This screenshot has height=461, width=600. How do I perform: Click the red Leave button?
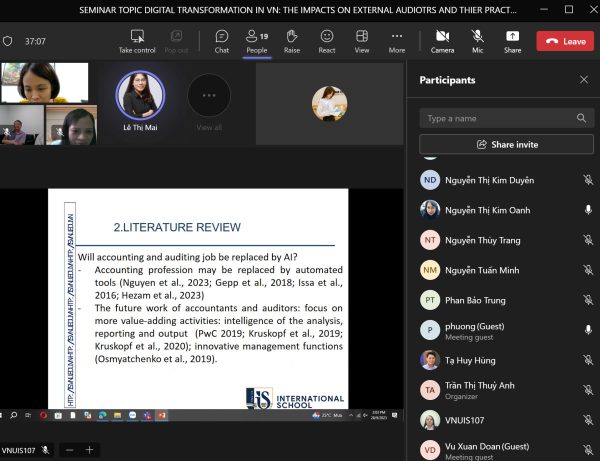point(565,41)
